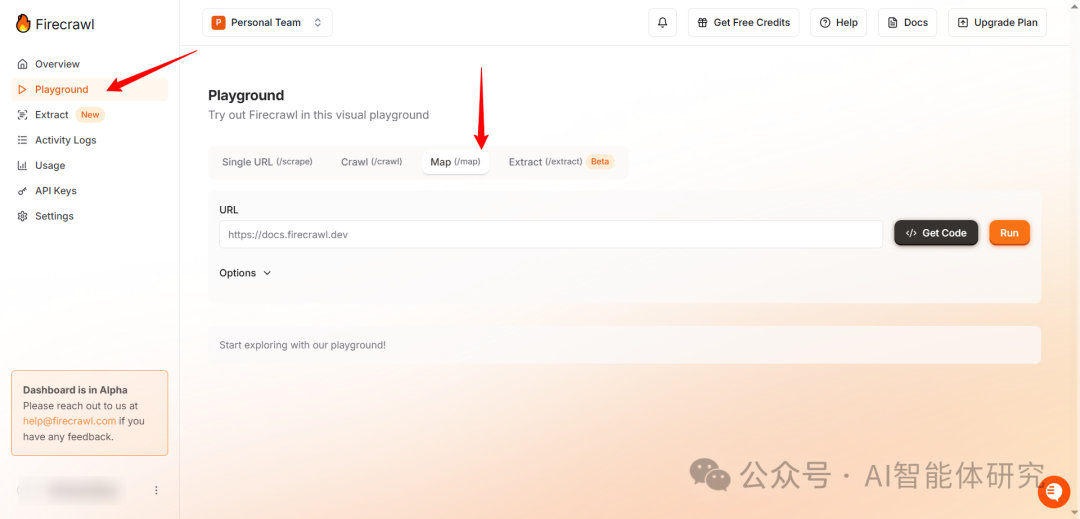Switch to Extract (/extract) Beta tab
Image resolution: width=1080 pixels, height=519 pixels.
[561, 162]
